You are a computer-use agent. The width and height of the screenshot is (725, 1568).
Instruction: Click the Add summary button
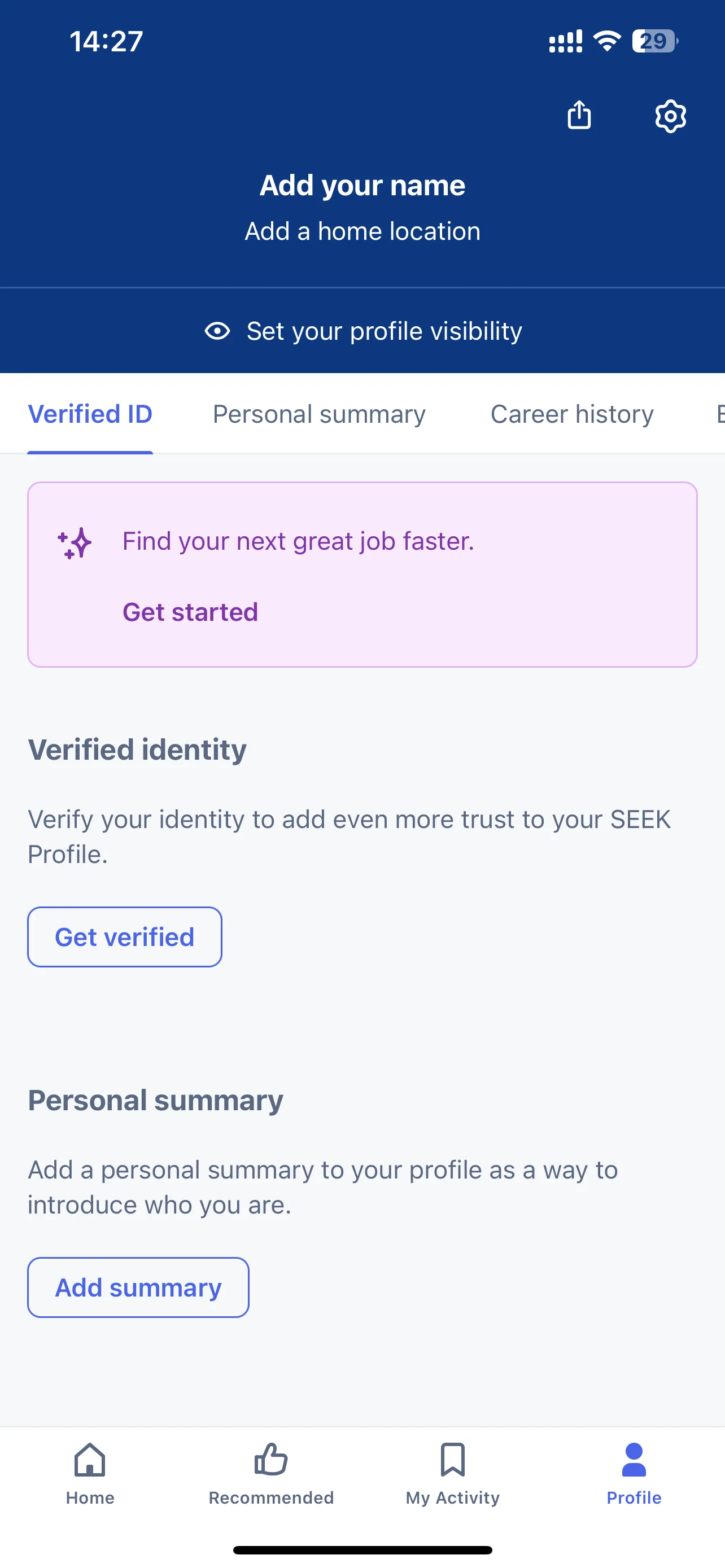pos(138,1287)
